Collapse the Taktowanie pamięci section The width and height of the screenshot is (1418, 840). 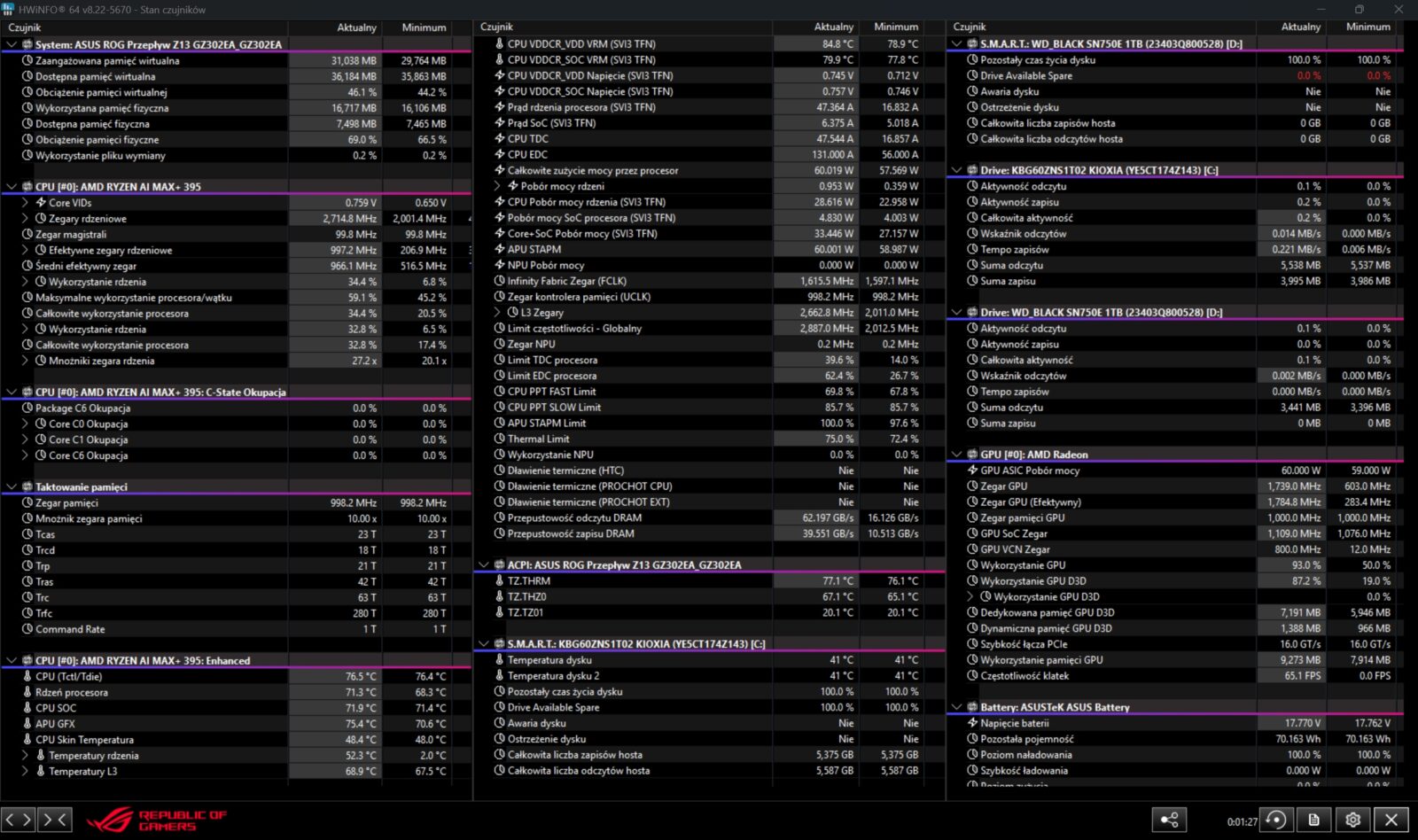[12, 487]
